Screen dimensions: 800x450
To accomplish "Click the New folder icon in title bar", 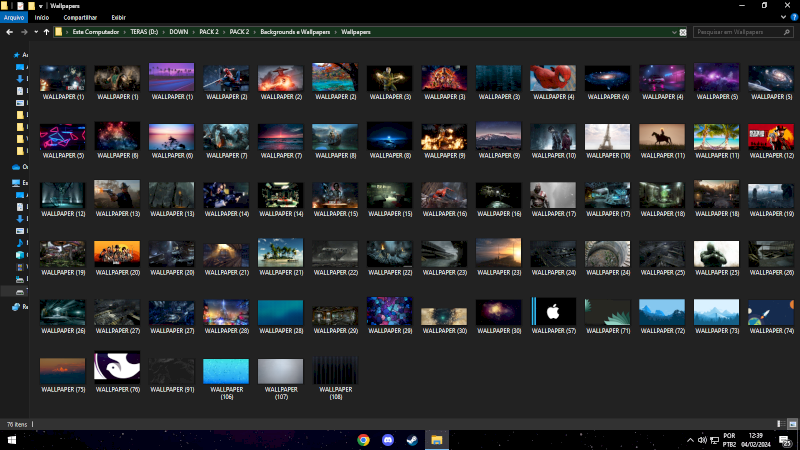I will click(31, 6).
